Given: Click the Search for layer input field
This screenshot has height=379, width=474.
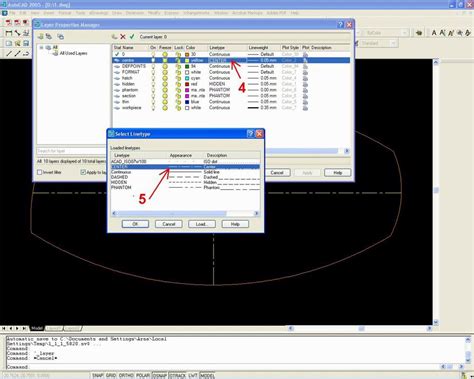Looking at the screenshot, I should pyautogui.click(x=72, y=151).
